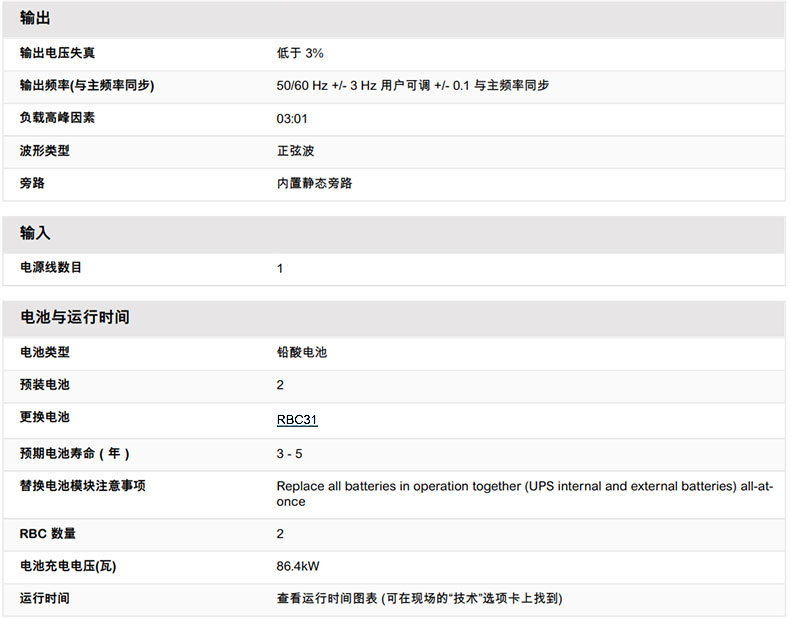This screenshot has width=790, height=619.
Task: Select the 3 - 5 battery life value
Action: (x=289, y=454)
